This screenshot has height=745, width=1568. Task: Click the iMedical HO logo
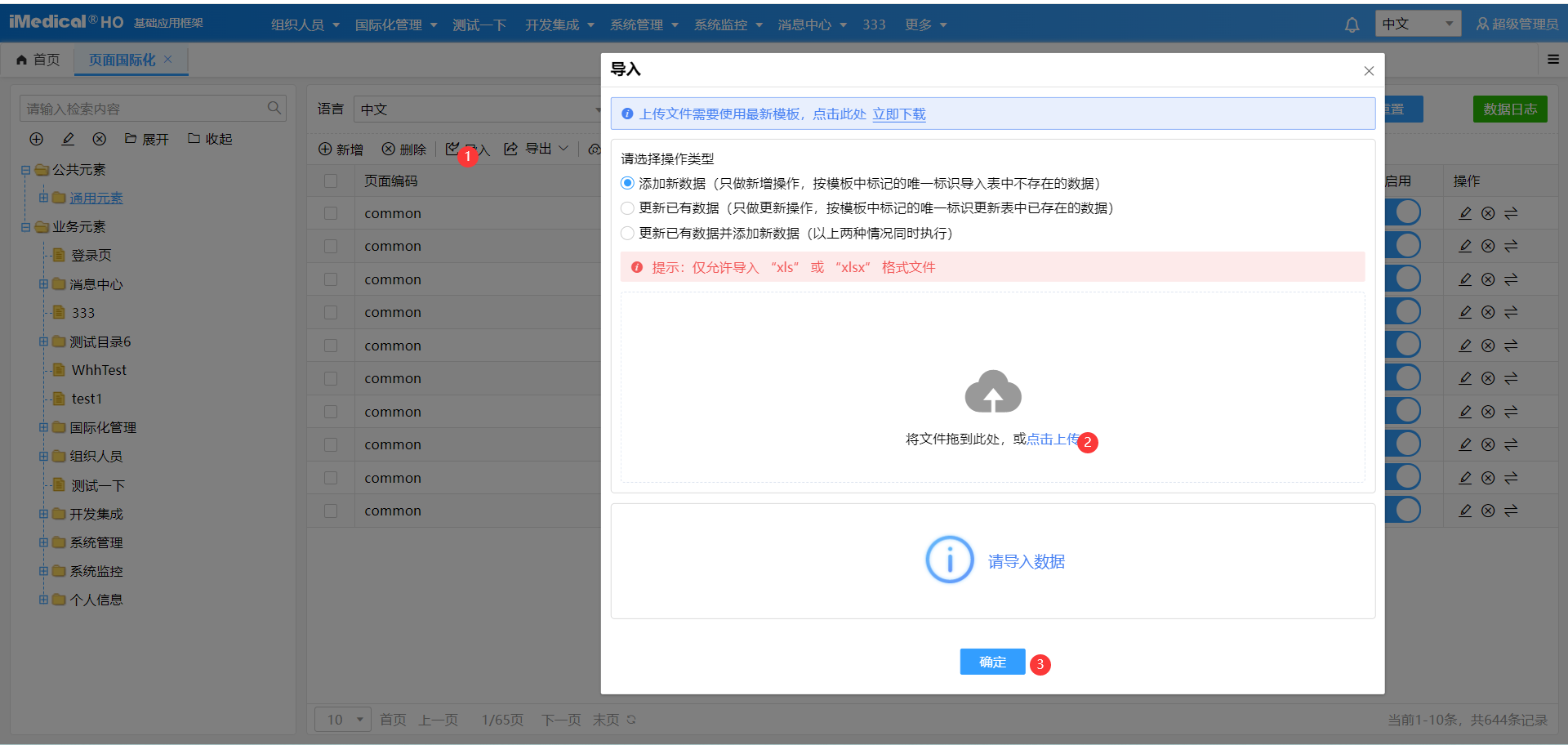(66, 22)
